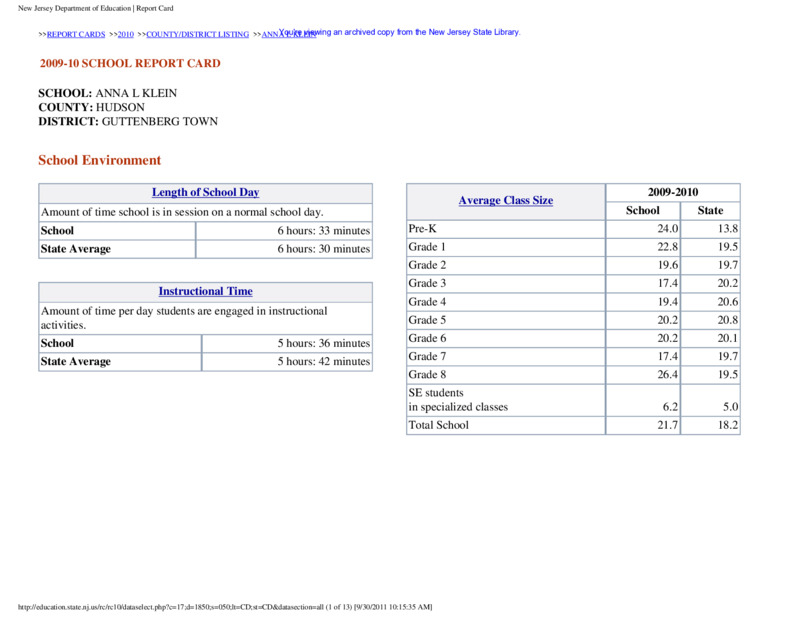Select Pre-K school value '24.0'
Viewport: 800px width, 618px height.
tap(667, 229)
